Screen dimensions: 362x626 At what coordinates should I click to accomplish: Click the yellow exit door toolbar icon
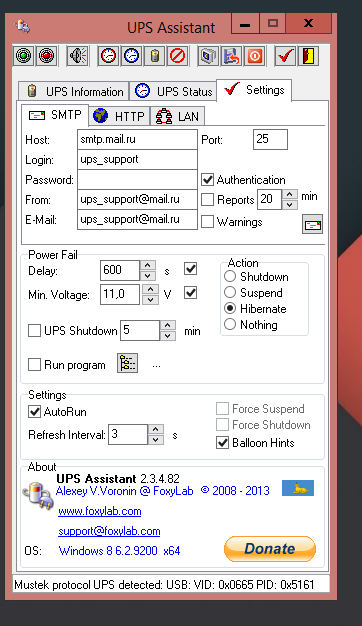point(309,55)
